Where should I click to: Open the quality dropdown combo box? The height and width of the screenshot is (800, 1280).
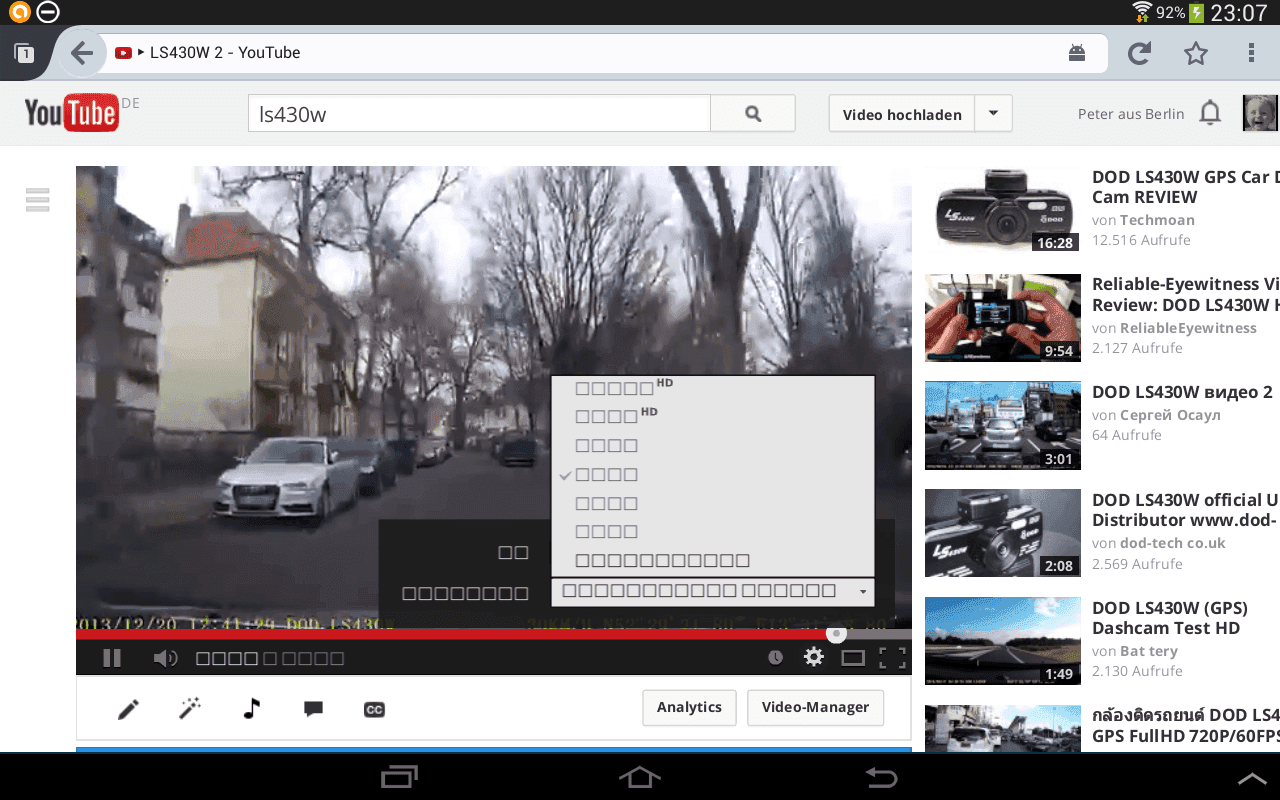(x=713, y=591)
